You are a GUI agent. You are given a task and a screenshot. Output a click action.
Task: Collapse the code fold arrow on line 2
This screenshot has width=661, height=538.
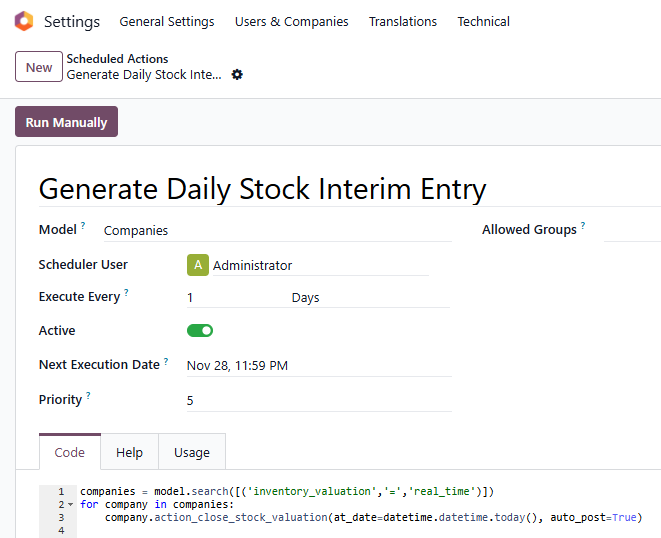point(70,505)
